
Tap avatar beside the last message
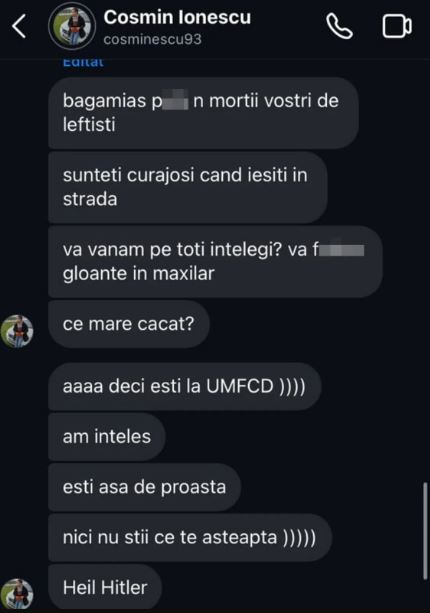[x=17, y=594]
